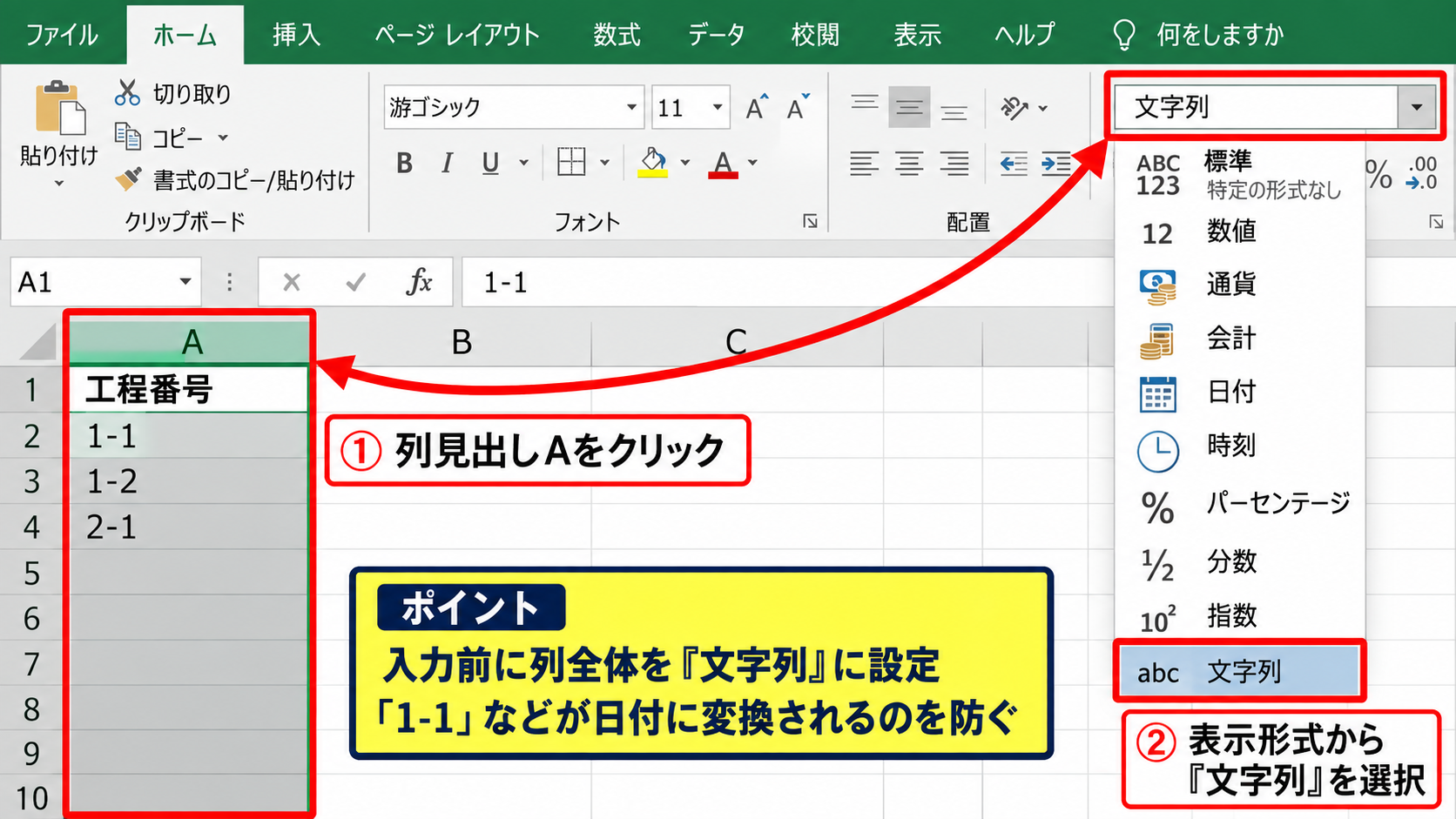Select 日付 date format

[1239, 393]
